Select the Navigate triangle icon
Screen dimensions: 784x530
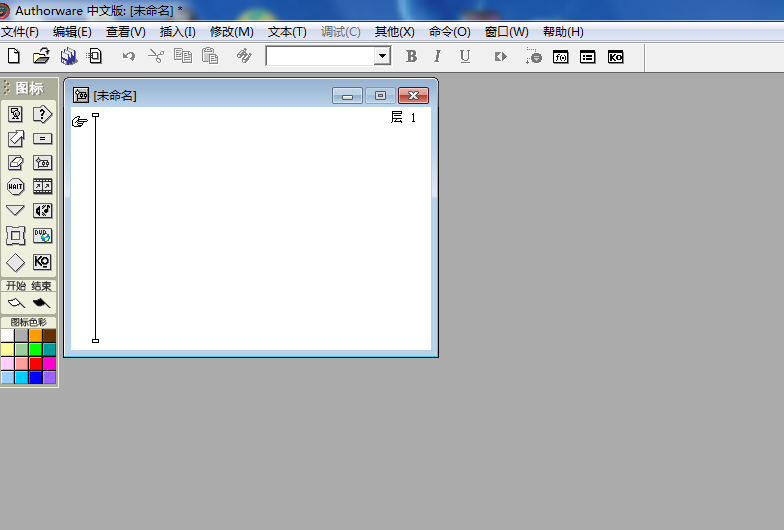pos(16,210)
